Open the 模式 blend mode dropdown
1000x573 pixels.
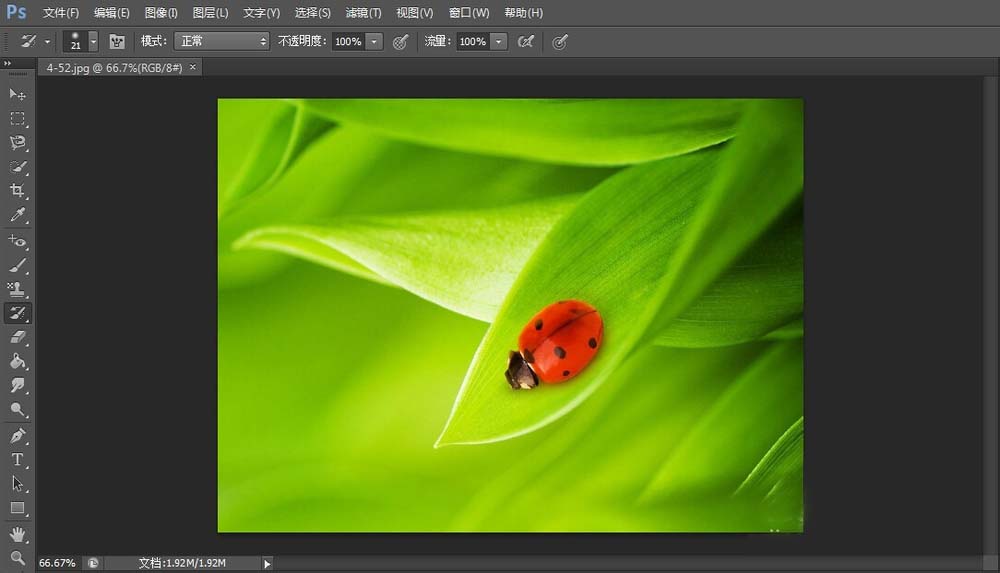coord(221,41)
